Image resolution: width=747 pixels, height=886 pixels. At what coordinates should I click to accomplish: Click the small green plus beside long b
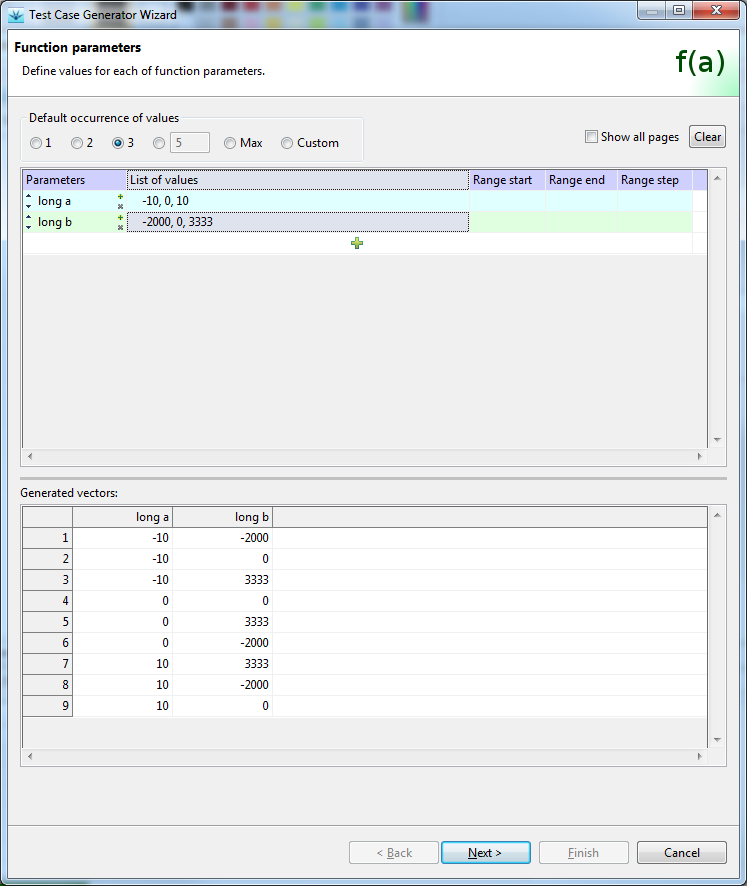[120, 217]
